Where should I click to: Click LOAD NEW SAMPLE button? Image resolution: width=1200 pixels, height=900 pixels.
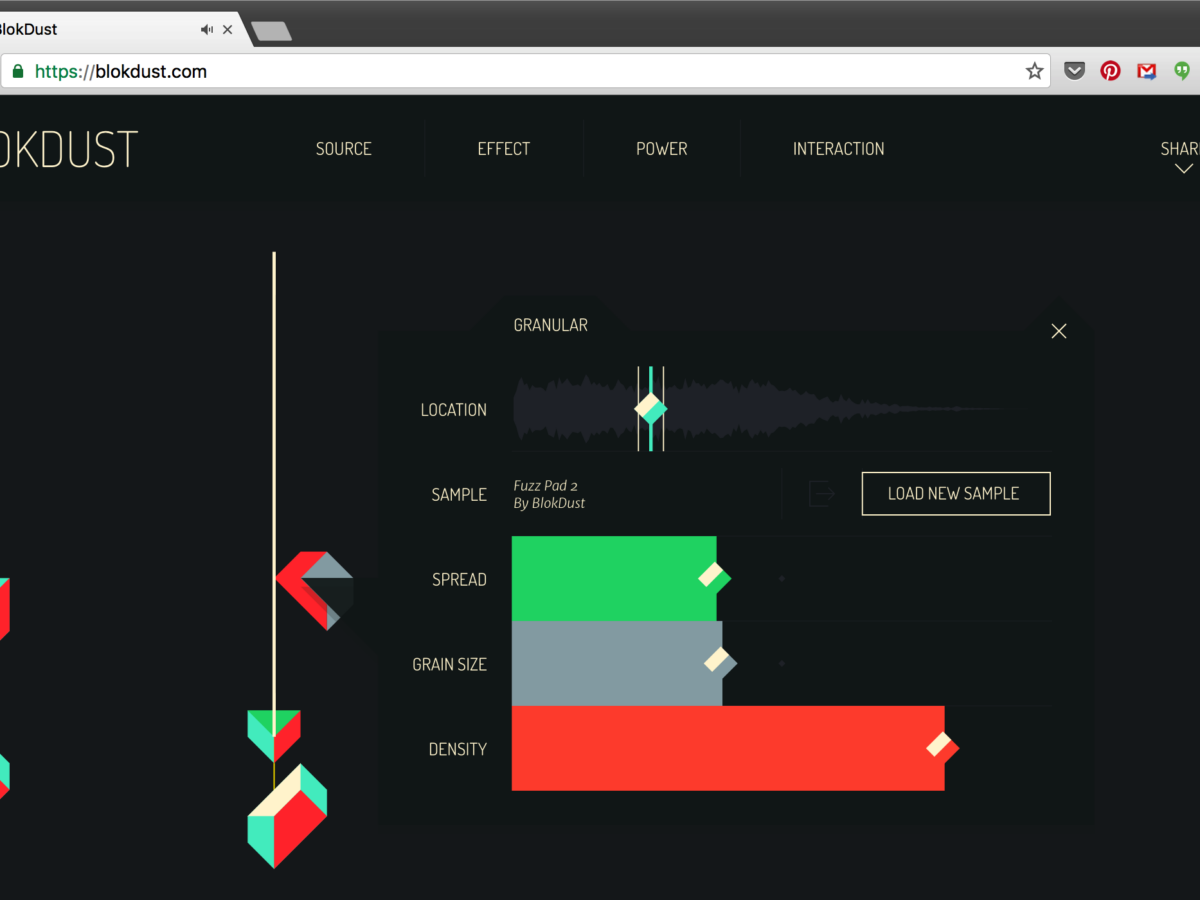click(956, 493)
